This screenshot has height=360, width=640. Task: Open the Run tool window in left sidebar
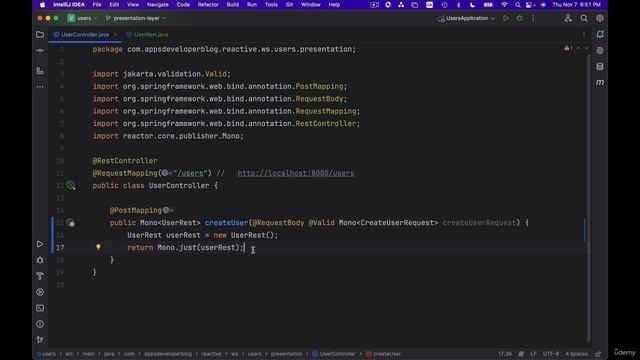pos(40,244)
